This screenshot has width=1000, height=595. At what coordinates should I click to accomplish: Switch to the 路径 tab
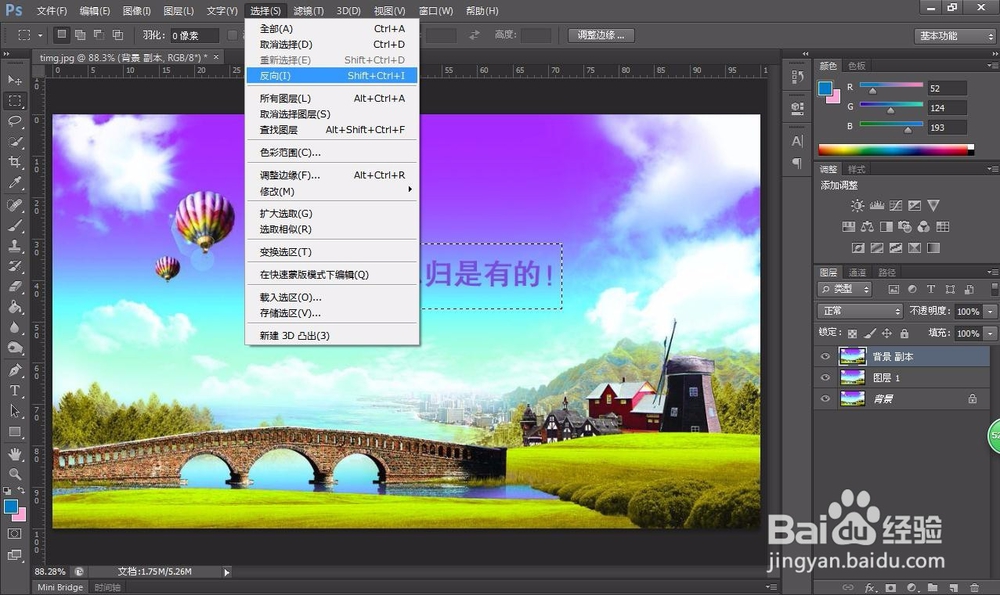pos(886,272)
